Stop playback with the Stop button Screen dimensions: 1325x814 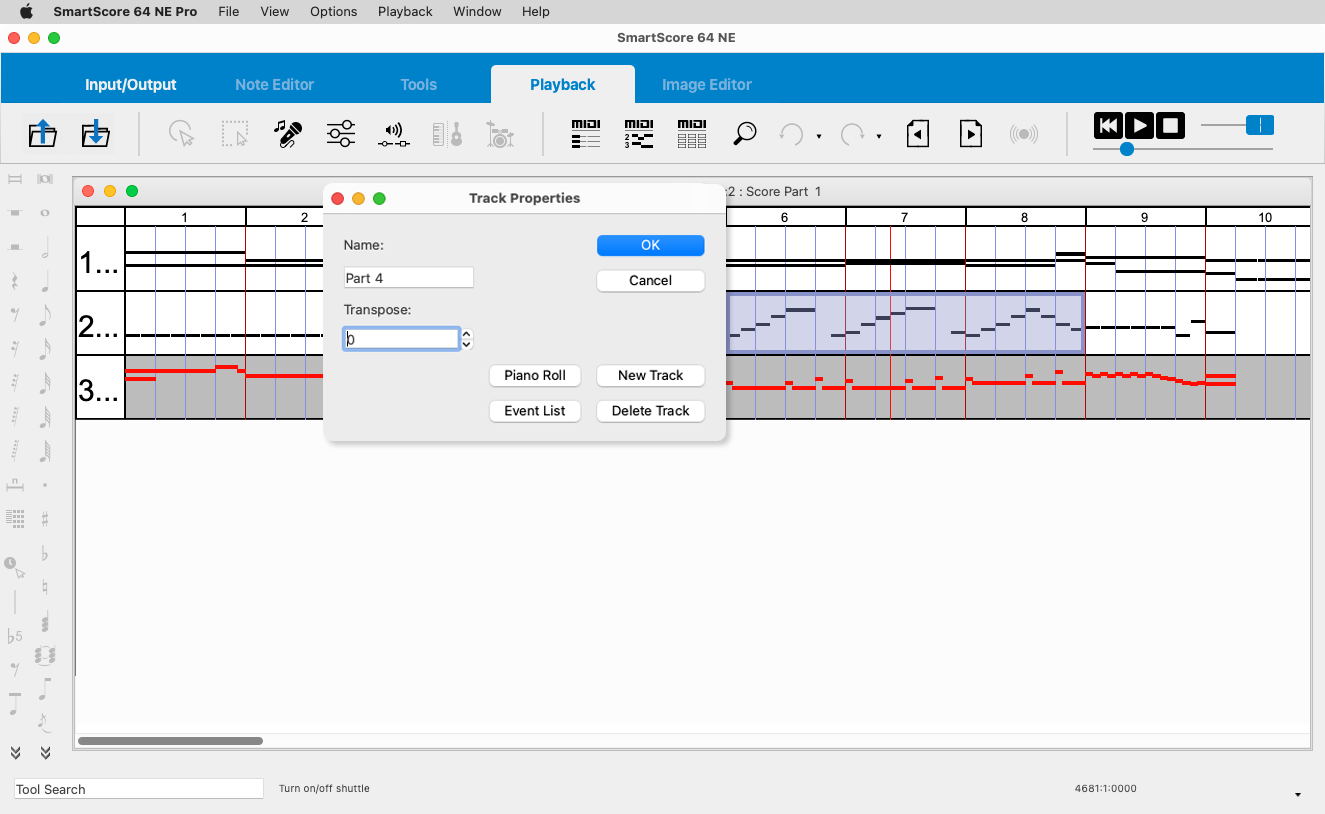coord(1170,125)
